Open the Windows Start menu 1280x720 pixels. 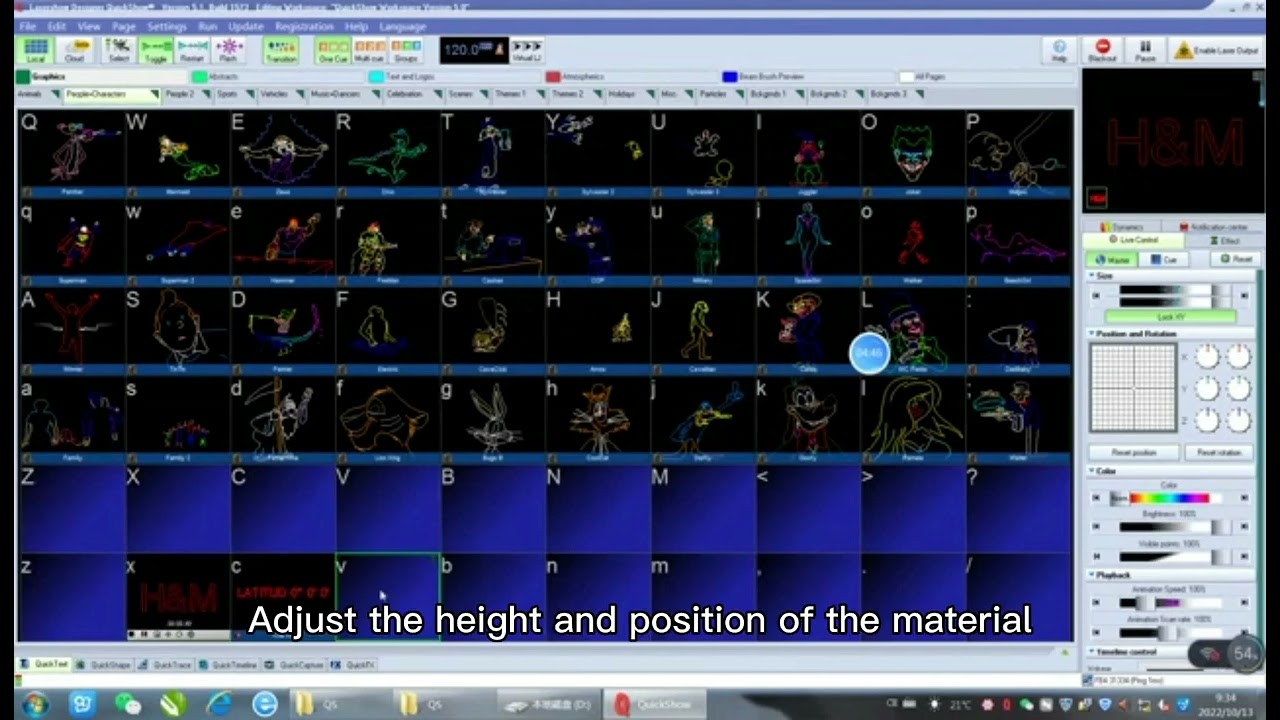(36, 704)
